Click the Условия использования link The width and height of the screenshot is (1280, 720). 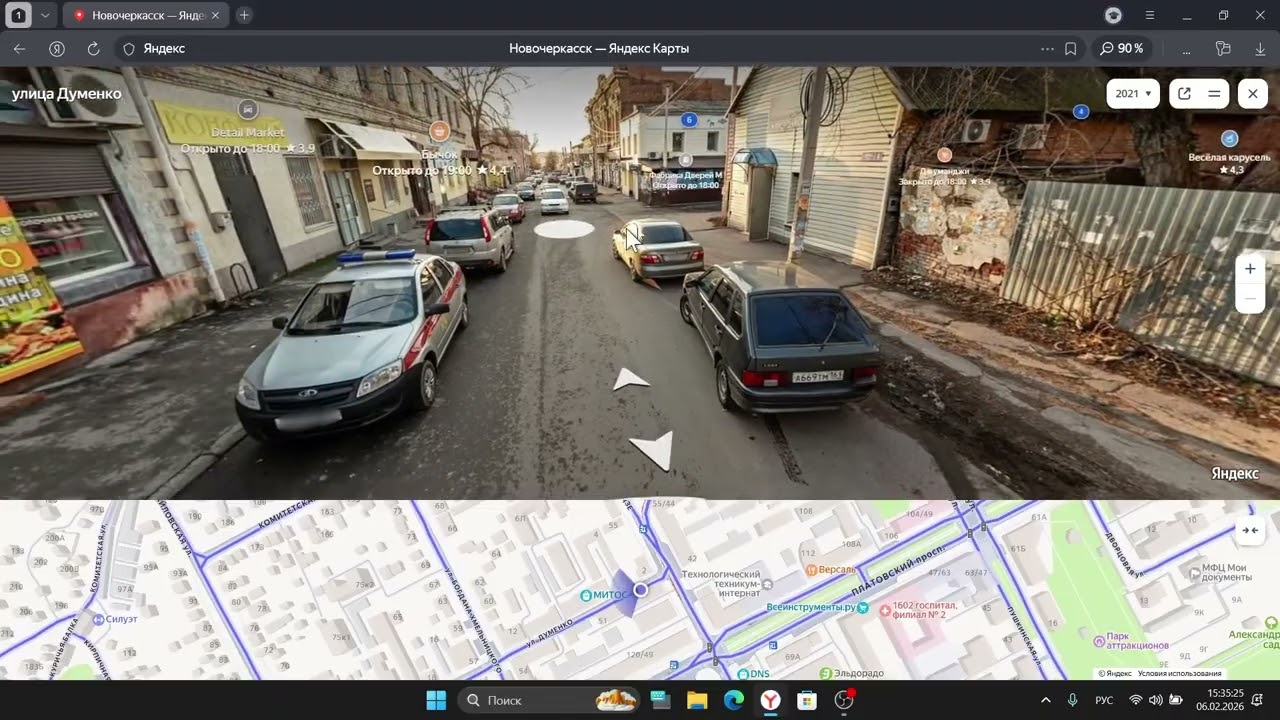(x=1179, y=673)
